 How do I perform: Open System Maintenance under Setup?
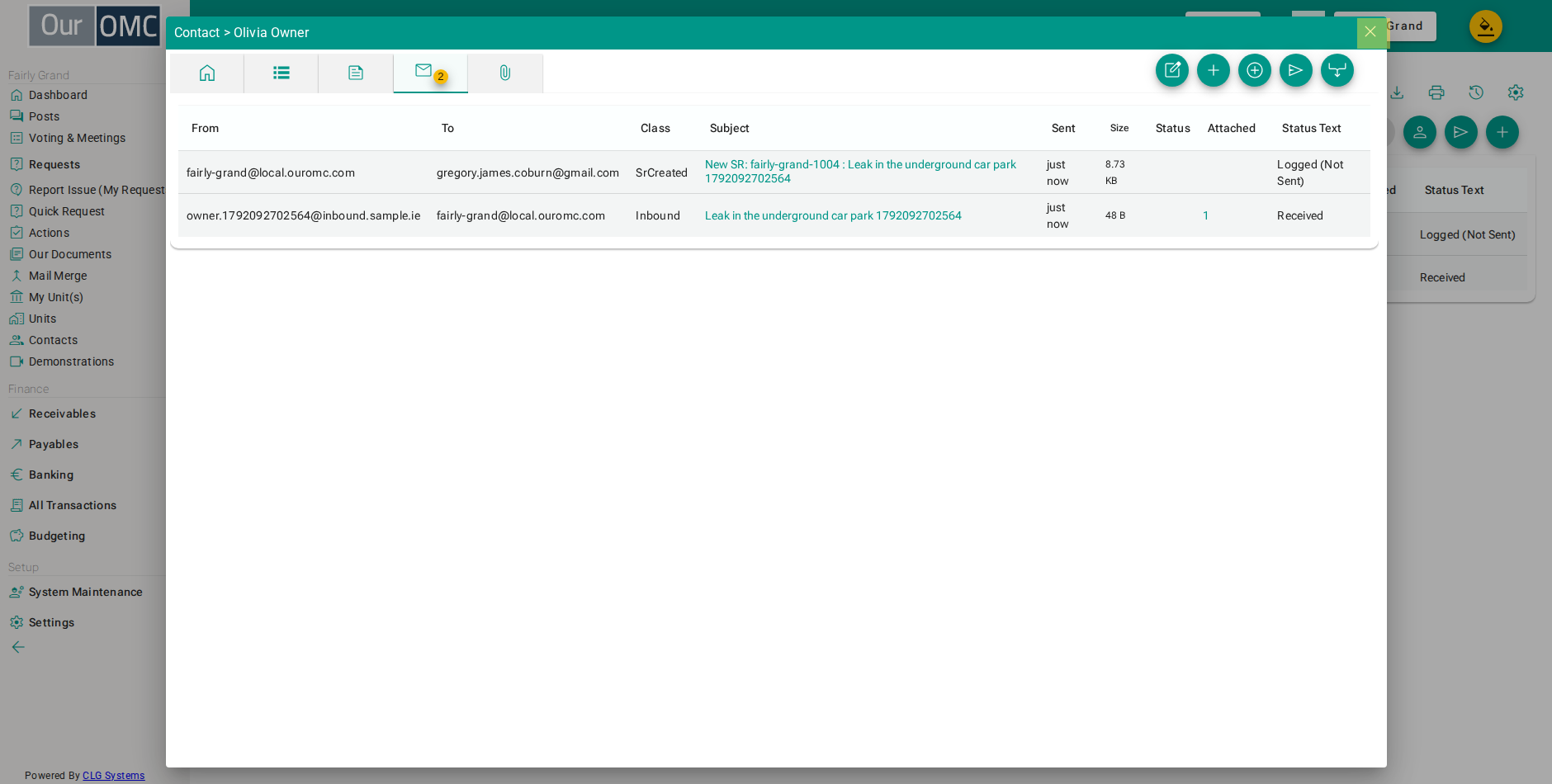pyautogui.click(x=85, y=592)
